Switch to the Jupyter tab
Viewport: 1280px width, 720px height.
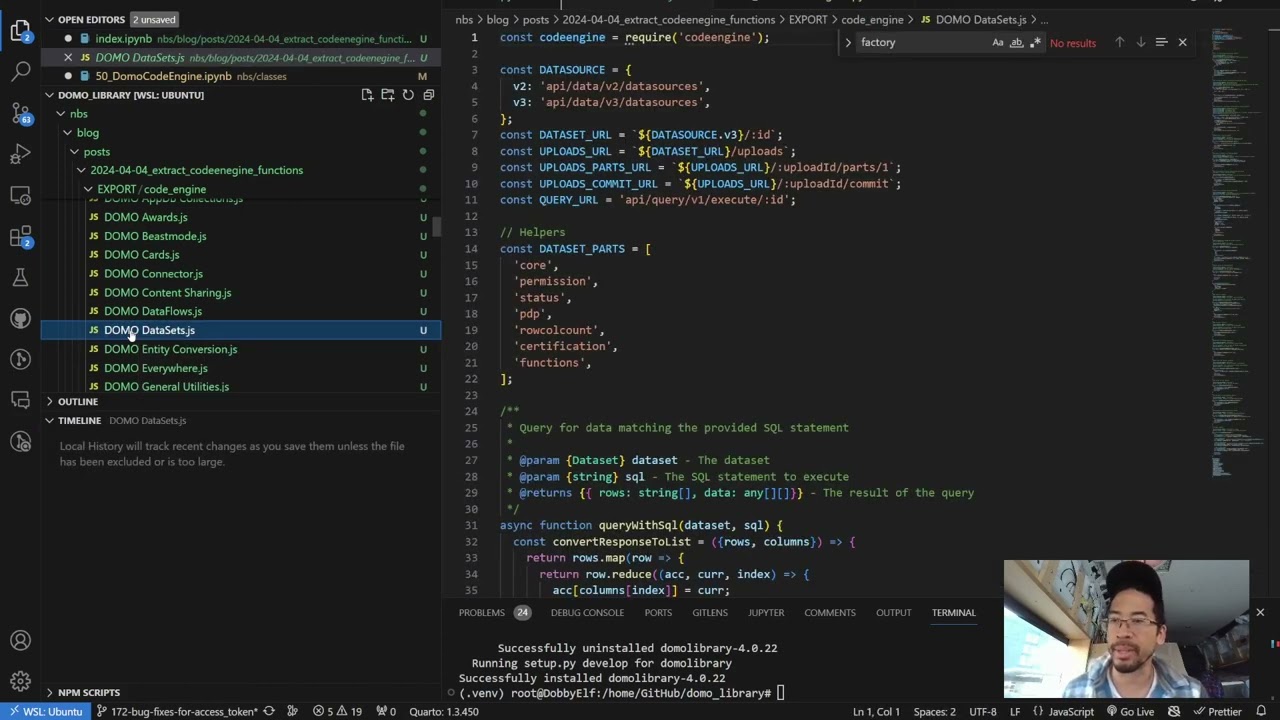coord(766,612)
